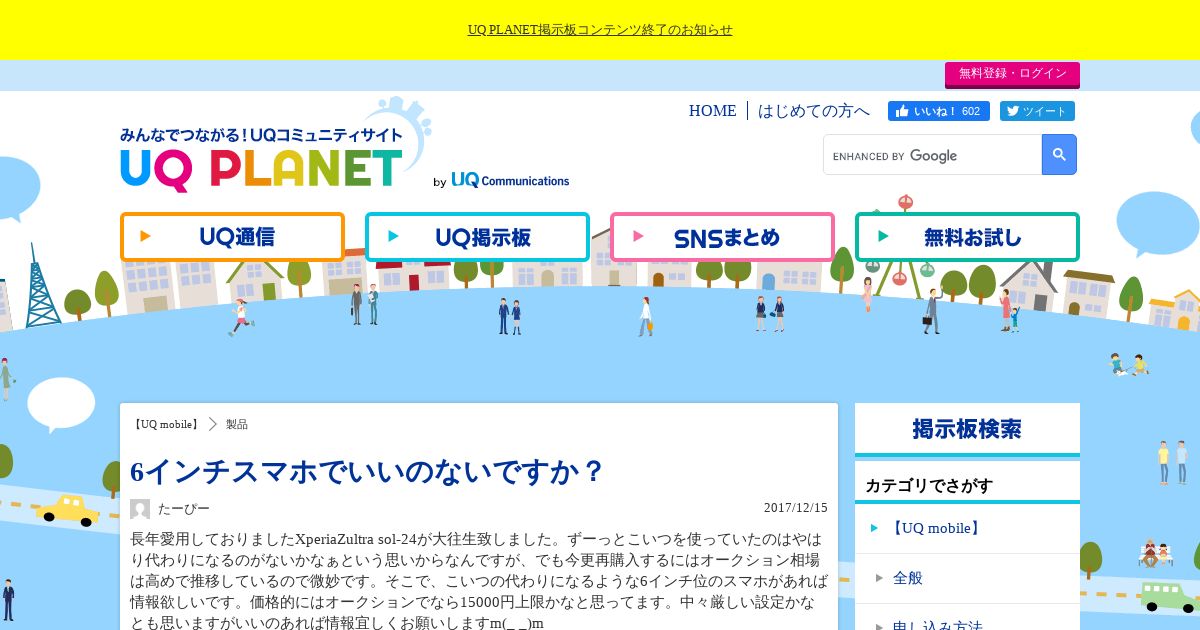Go to the HOME link
This screenshot has width=1200, height=630.
tap(712, 111)
